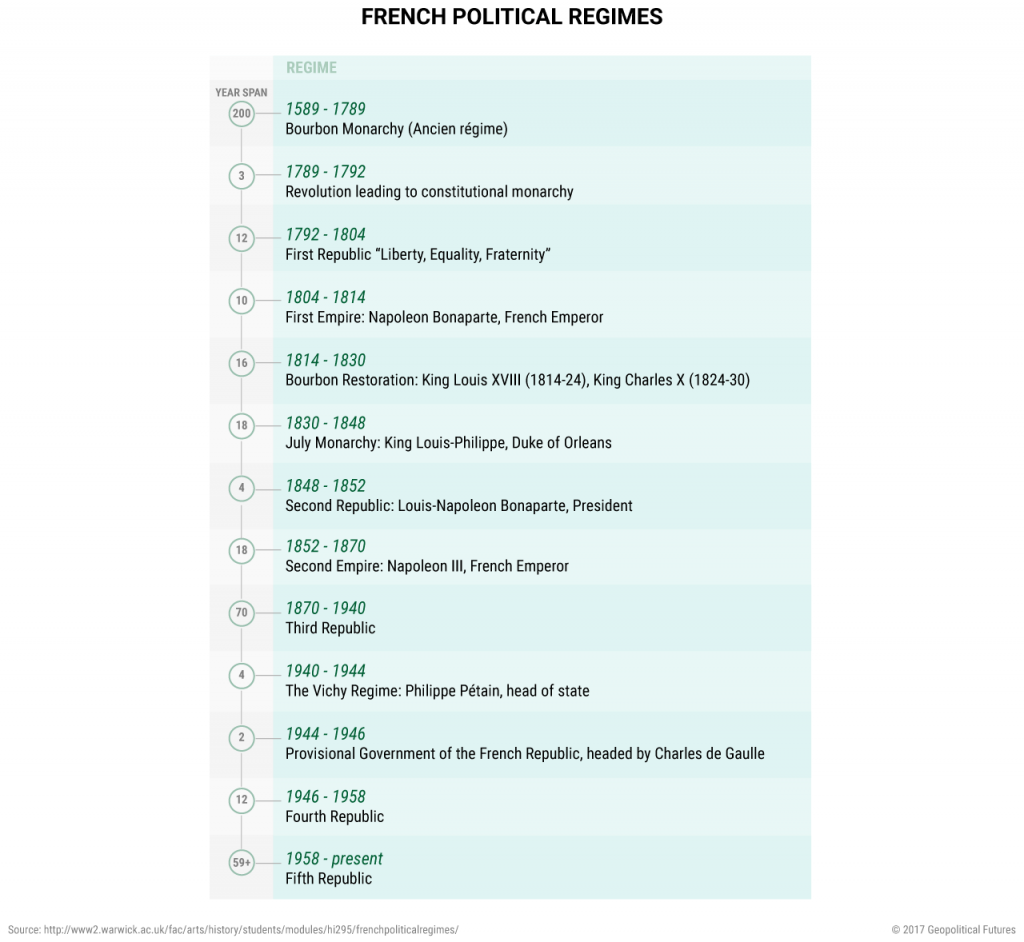Screen dimensions: 1024x942
Task: Click the Fourth Republic row text
Action: click(334, 817)
